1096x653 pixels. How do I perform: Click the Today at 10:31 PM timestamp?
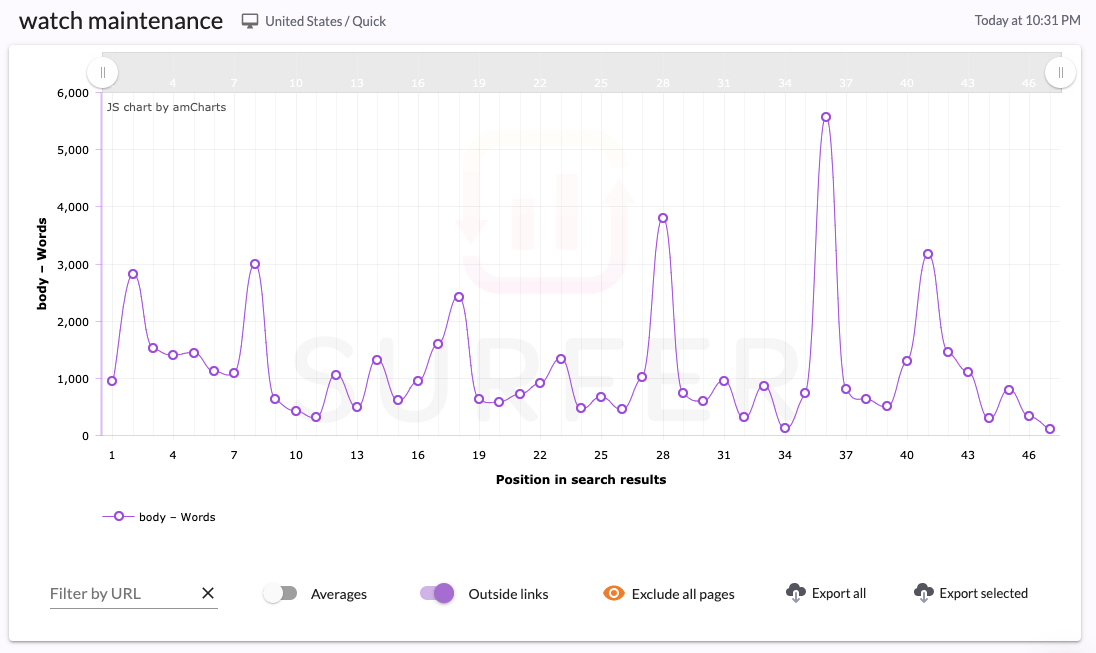click(1028, 20)
